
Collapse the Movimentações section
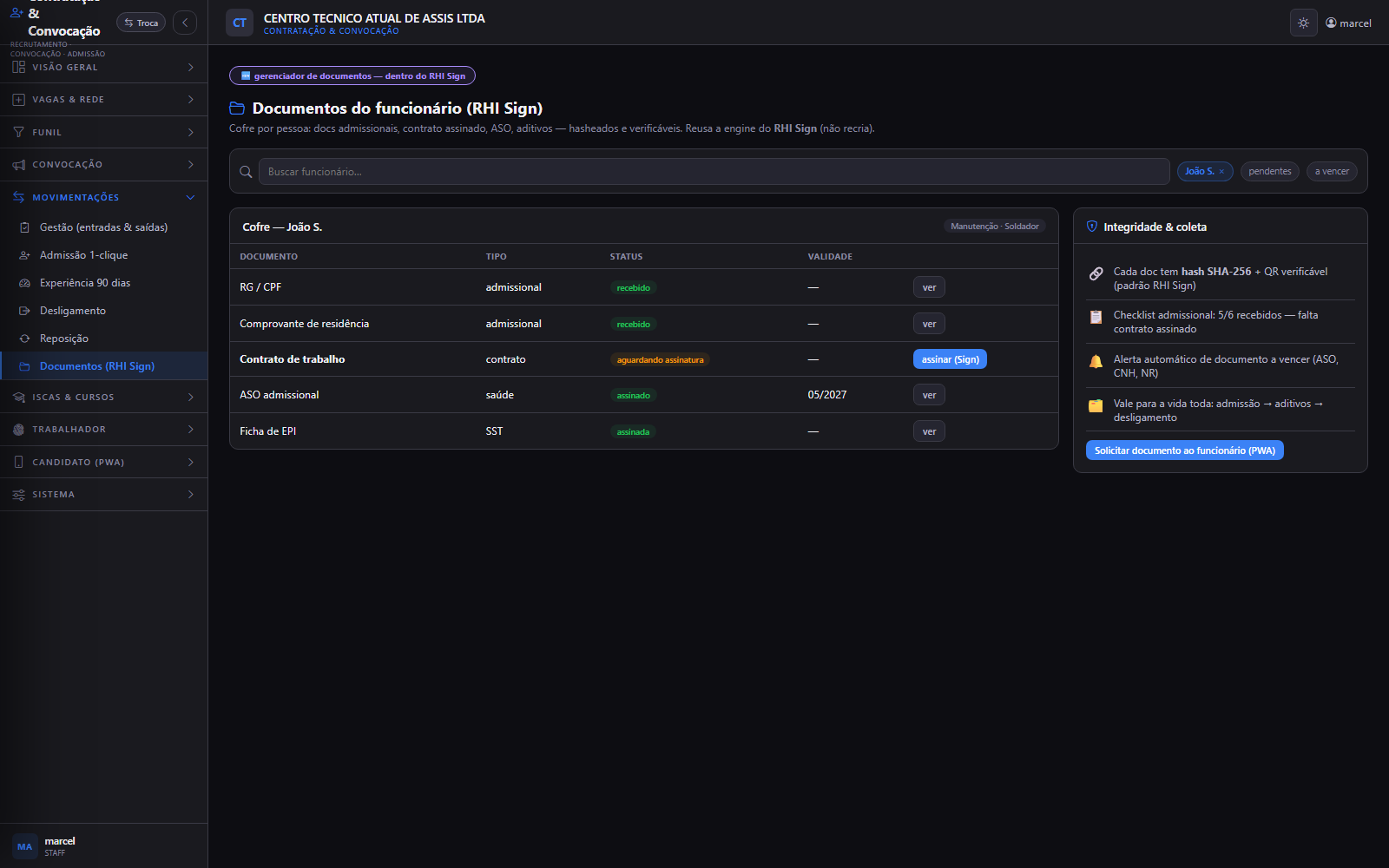click(x=103, y=197)
